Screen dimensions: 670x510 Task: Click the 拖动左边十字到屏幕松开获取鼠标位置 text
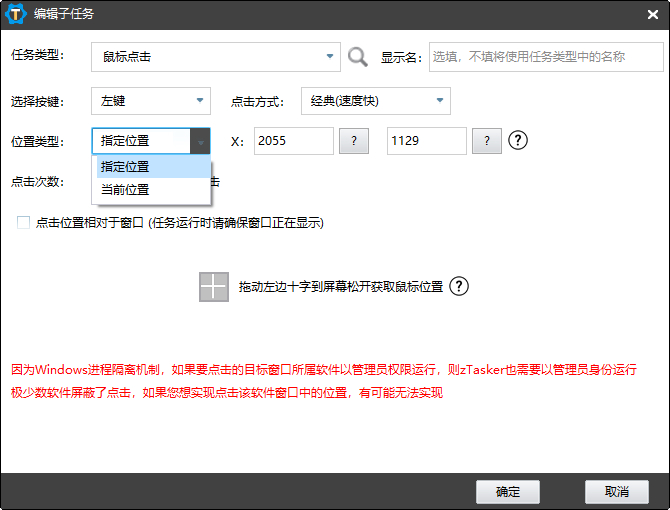click(x=341, y=287)
